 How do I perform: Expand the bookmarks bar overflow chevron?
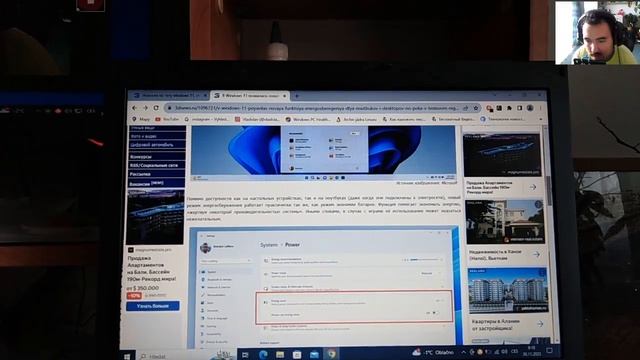(x=541, y=119)
